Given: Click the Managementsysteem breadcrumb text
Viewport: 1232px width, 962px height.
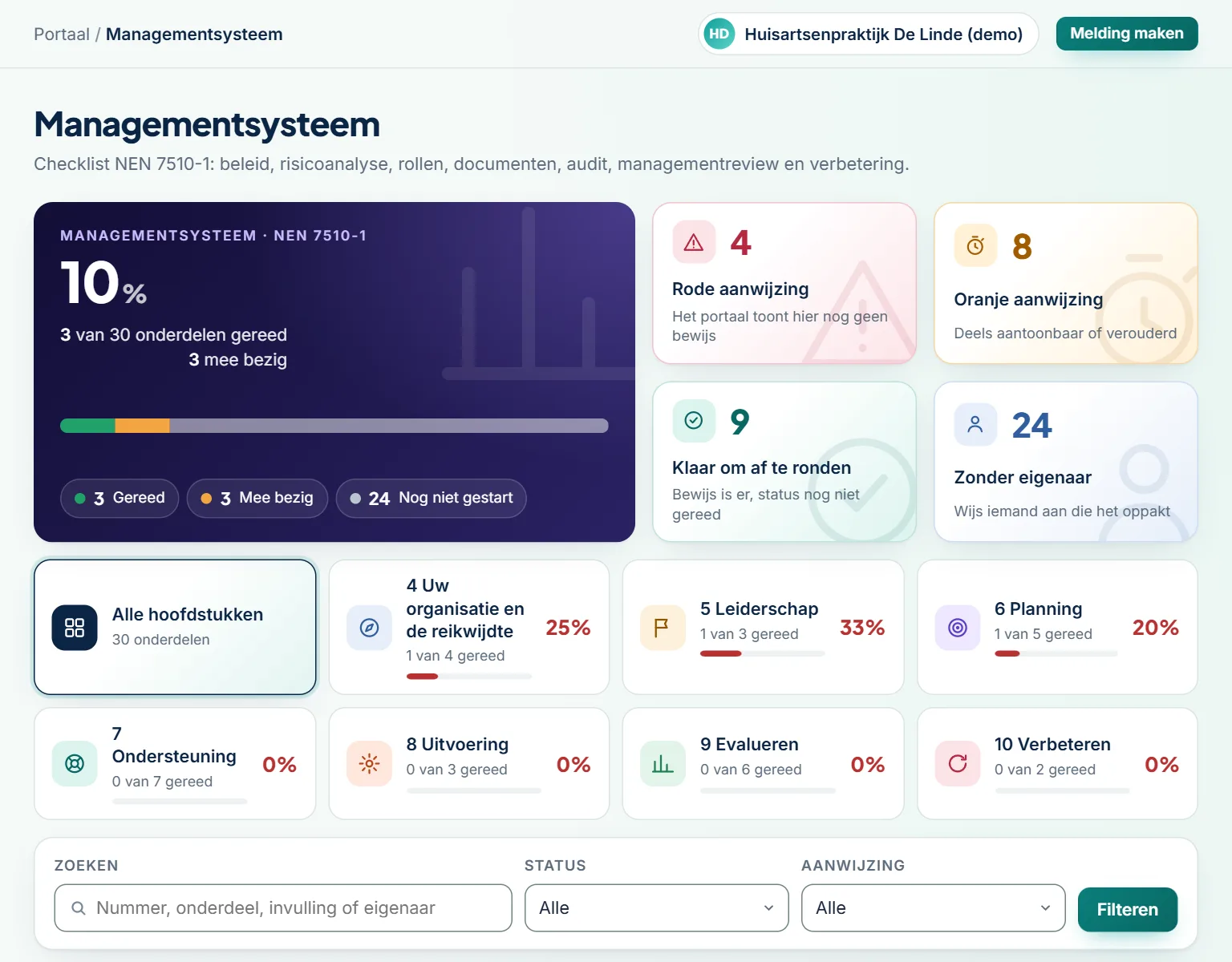Looking at the screenshot, I should 194,34.
